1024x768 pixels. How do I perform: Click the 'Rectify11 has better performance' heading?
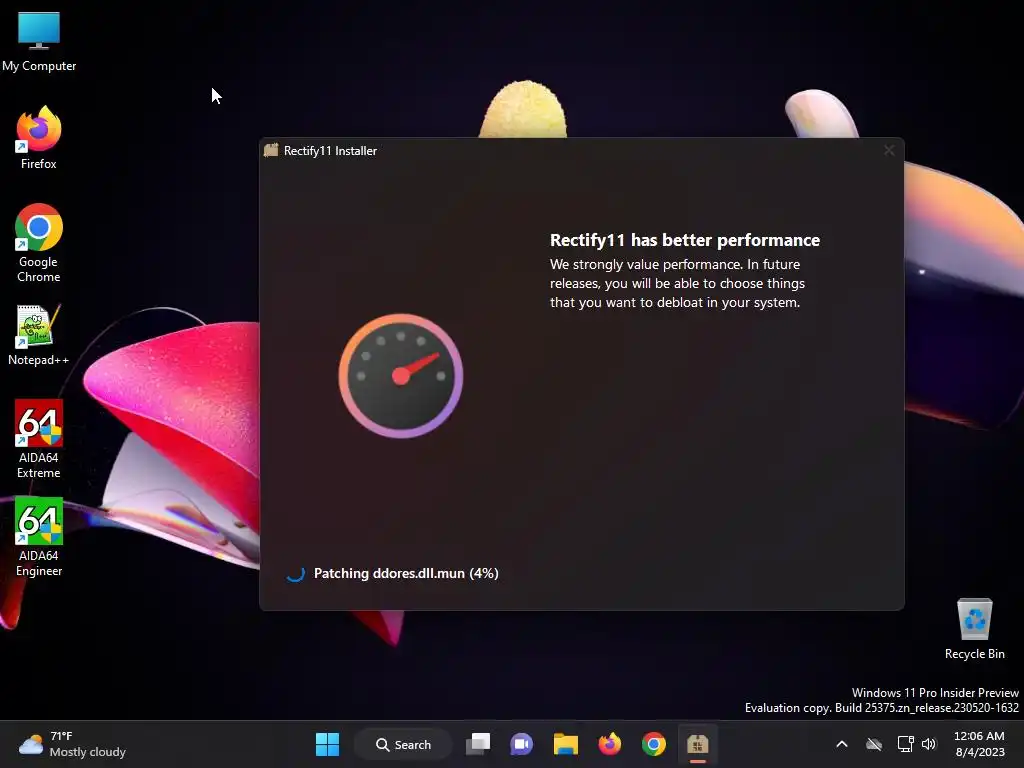click(684, 240)
